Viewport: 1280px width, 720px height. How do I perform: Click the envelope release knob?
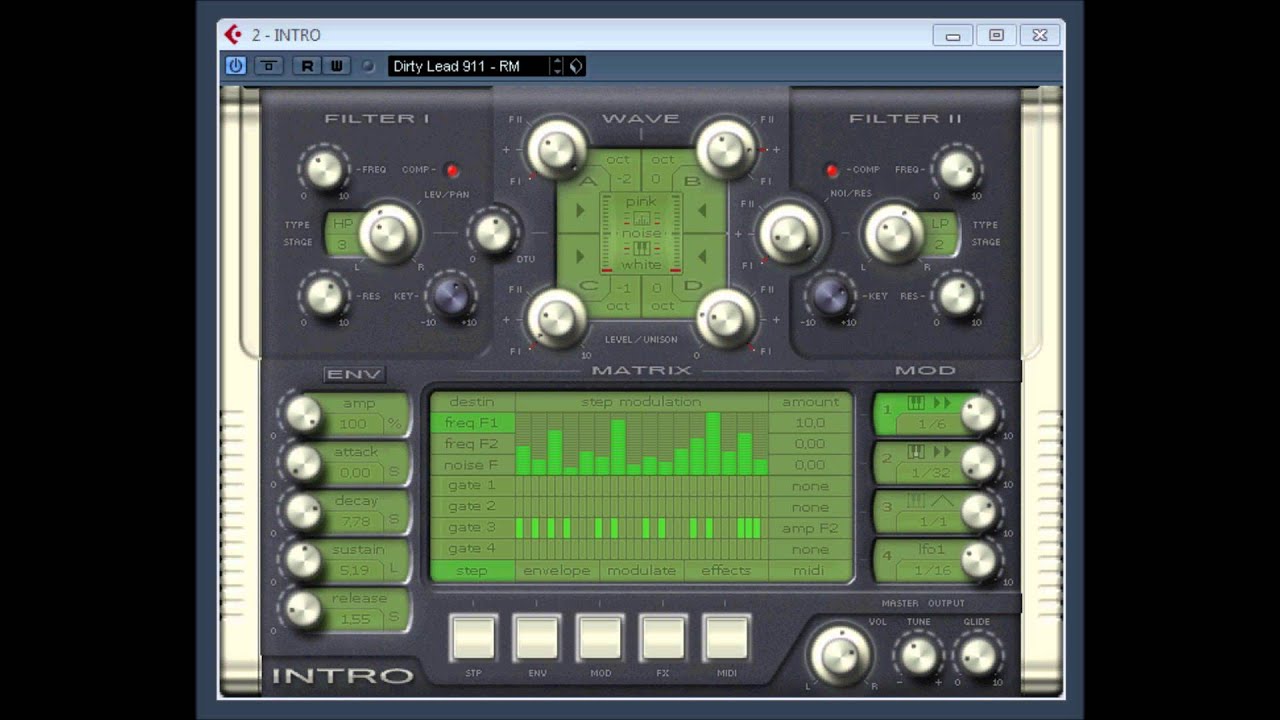[x=303, y=609]
